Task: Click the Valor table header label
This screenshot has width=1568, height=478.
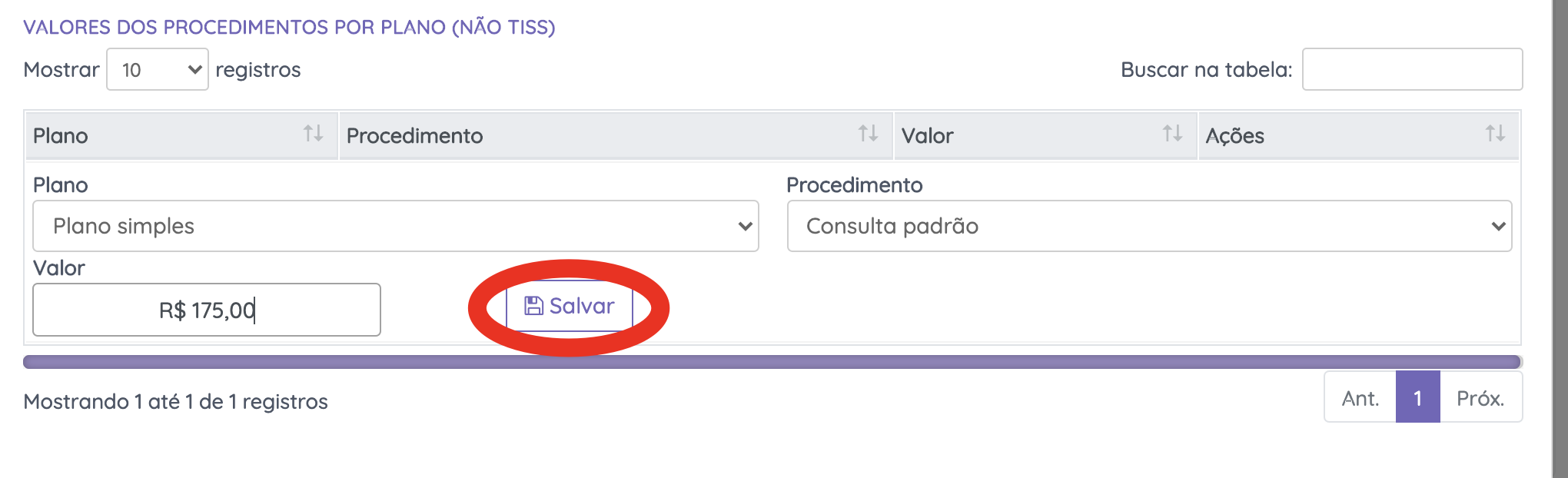Action: coord(927,136)
